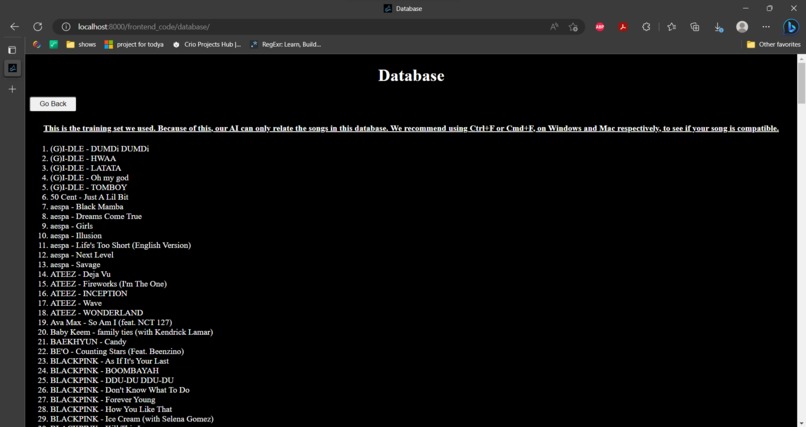Select BLACKPINK - As If It's Your Last
Screen dimensions: 806x427
click(x=109, y=361)
